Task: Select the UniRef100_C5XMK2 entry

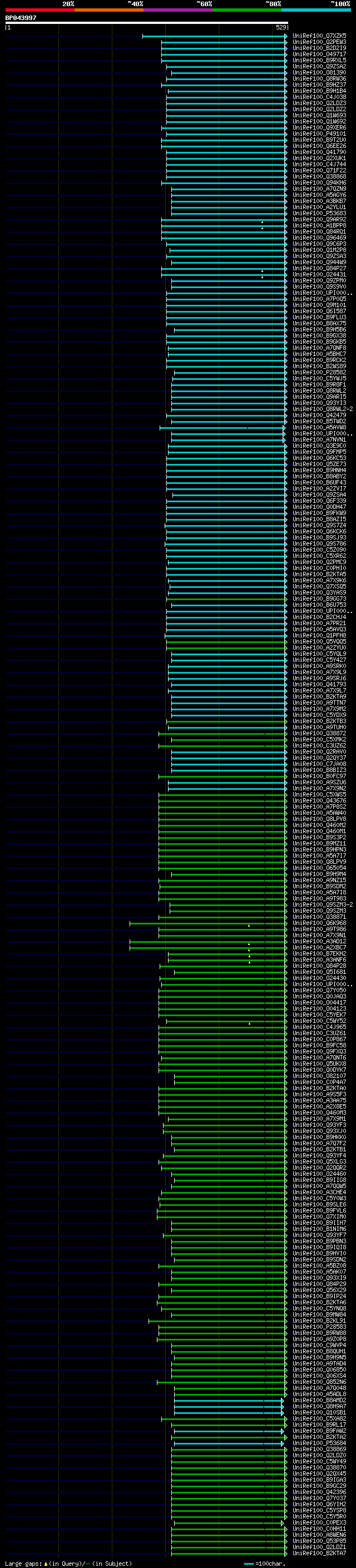Action: pos(319,740)
